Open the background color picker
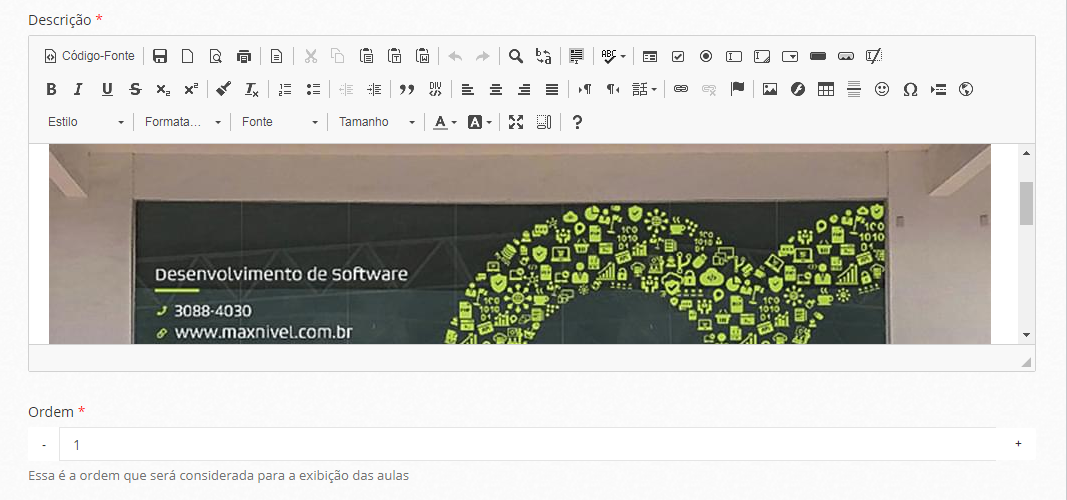Screen dimensions: 1067x500 [479, 122]
